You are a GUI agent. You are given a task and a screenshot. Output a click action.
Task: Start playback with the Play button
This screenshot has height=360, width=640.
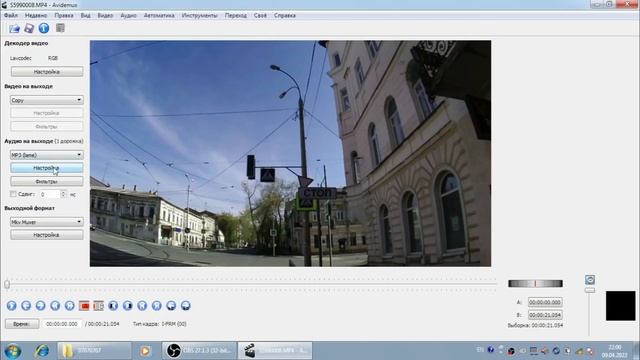11,306
